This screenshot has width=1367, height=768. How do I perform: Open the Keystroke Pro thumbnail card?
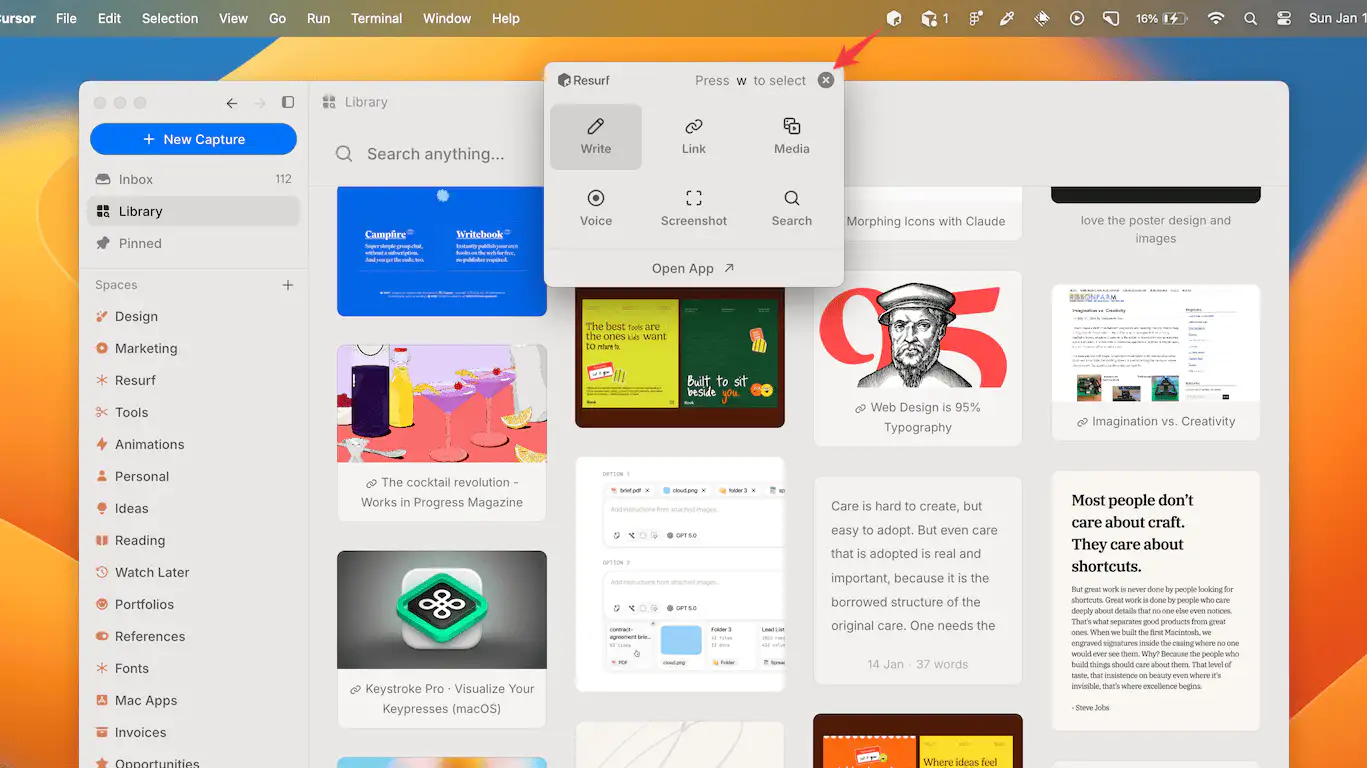pyautogui.click(x=441, y=609)
